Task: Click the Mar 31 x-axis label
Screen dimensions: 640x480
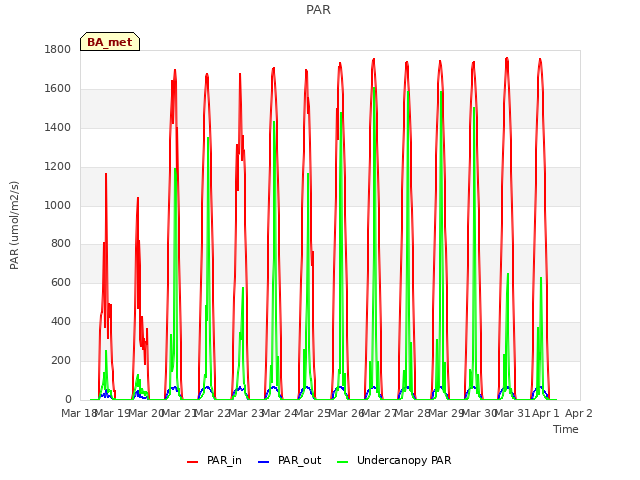Action: pos(513,413)
